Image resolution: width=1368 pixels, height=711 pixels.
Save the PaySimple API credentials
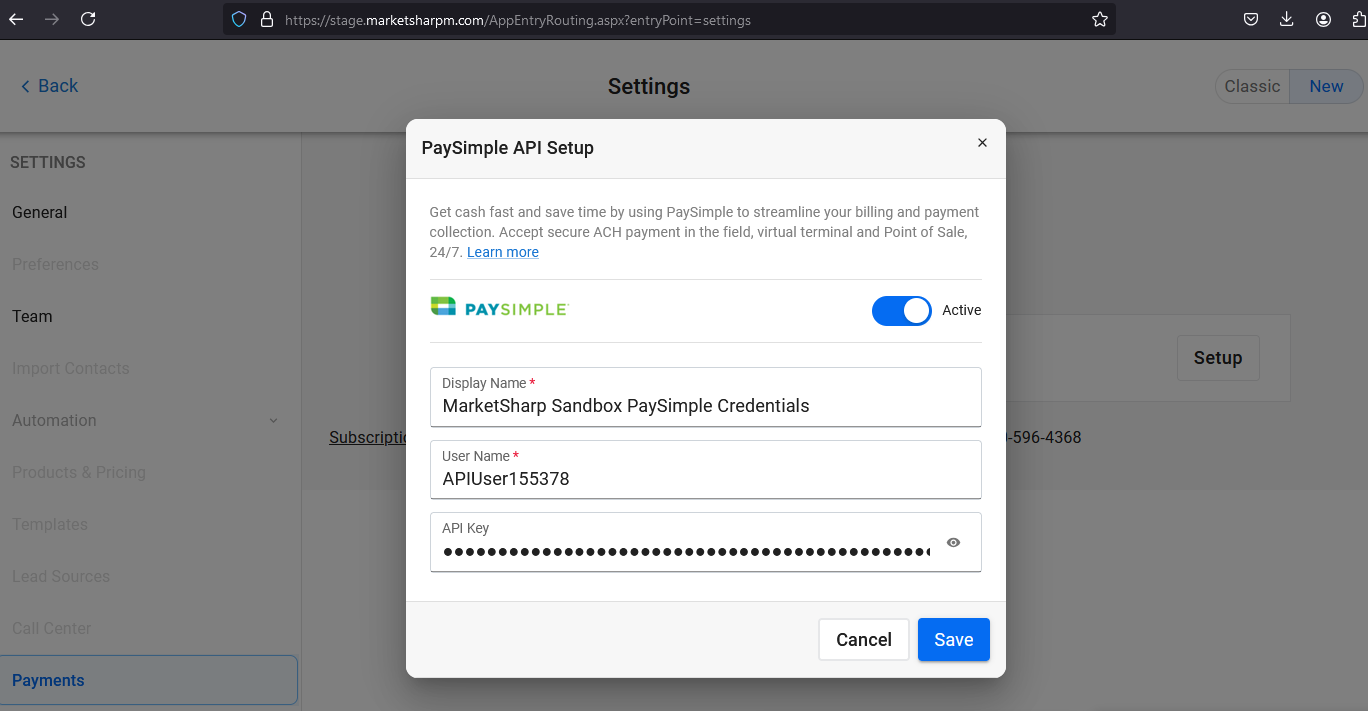coord(954,640)
